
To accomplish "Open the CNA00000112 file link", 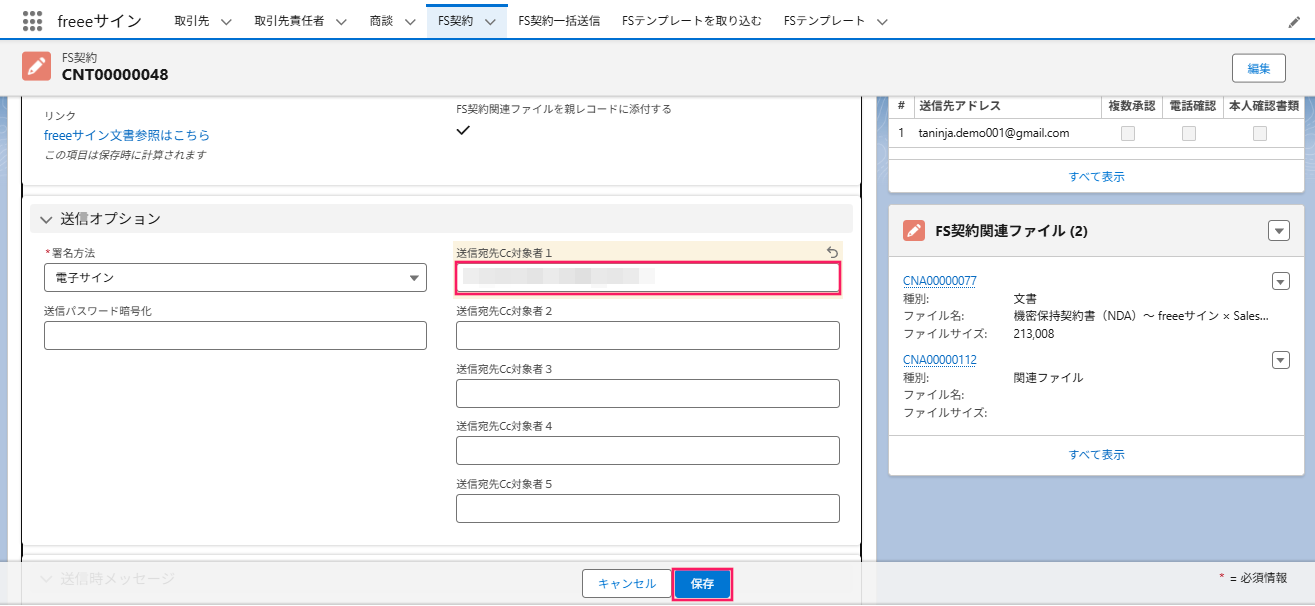I will pyautogui.click(x=940, y=360).
